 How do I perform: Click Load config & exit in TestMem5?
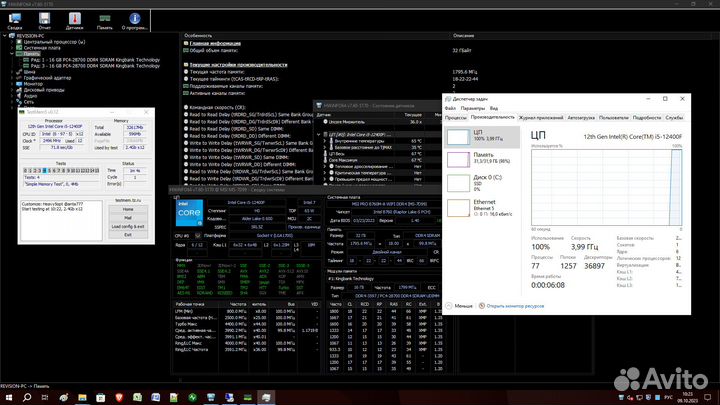coord(128,226)
